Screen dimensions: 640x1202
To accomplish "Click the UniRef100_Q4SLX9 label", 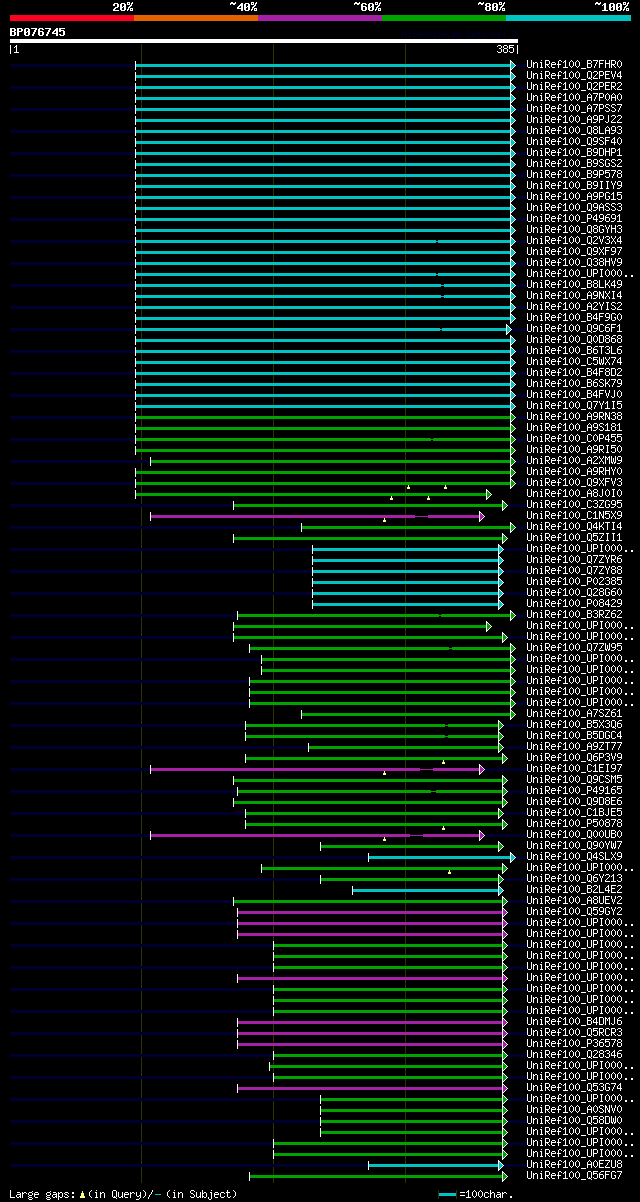I will coord(574,856).
